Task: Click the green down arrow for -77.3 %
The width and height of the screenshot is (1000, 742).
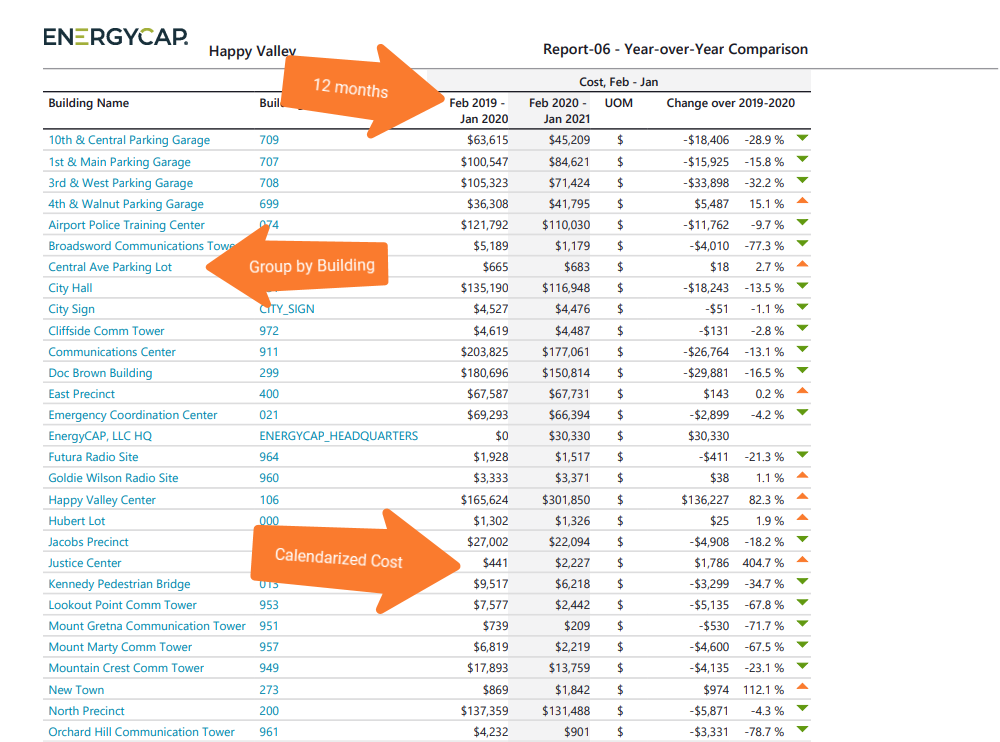Action: (x=803, y=244)
